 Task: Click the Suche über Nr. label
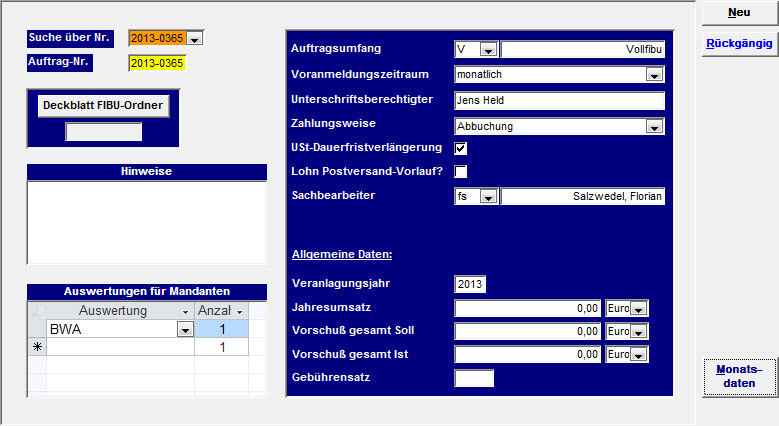[70, 38]
